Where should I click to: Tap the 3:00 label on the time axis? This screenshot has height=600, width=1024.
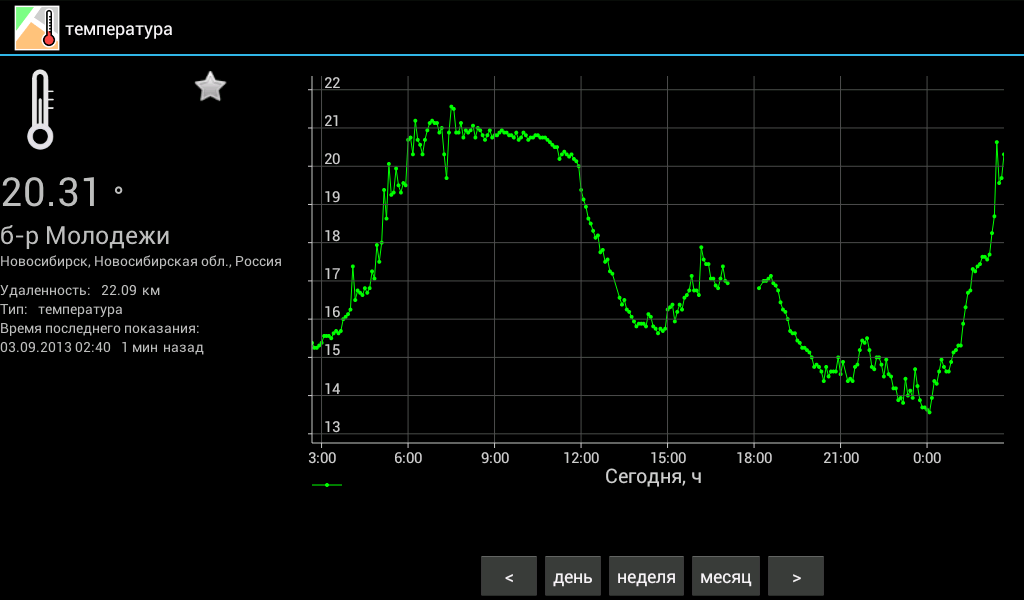(322, 458)
